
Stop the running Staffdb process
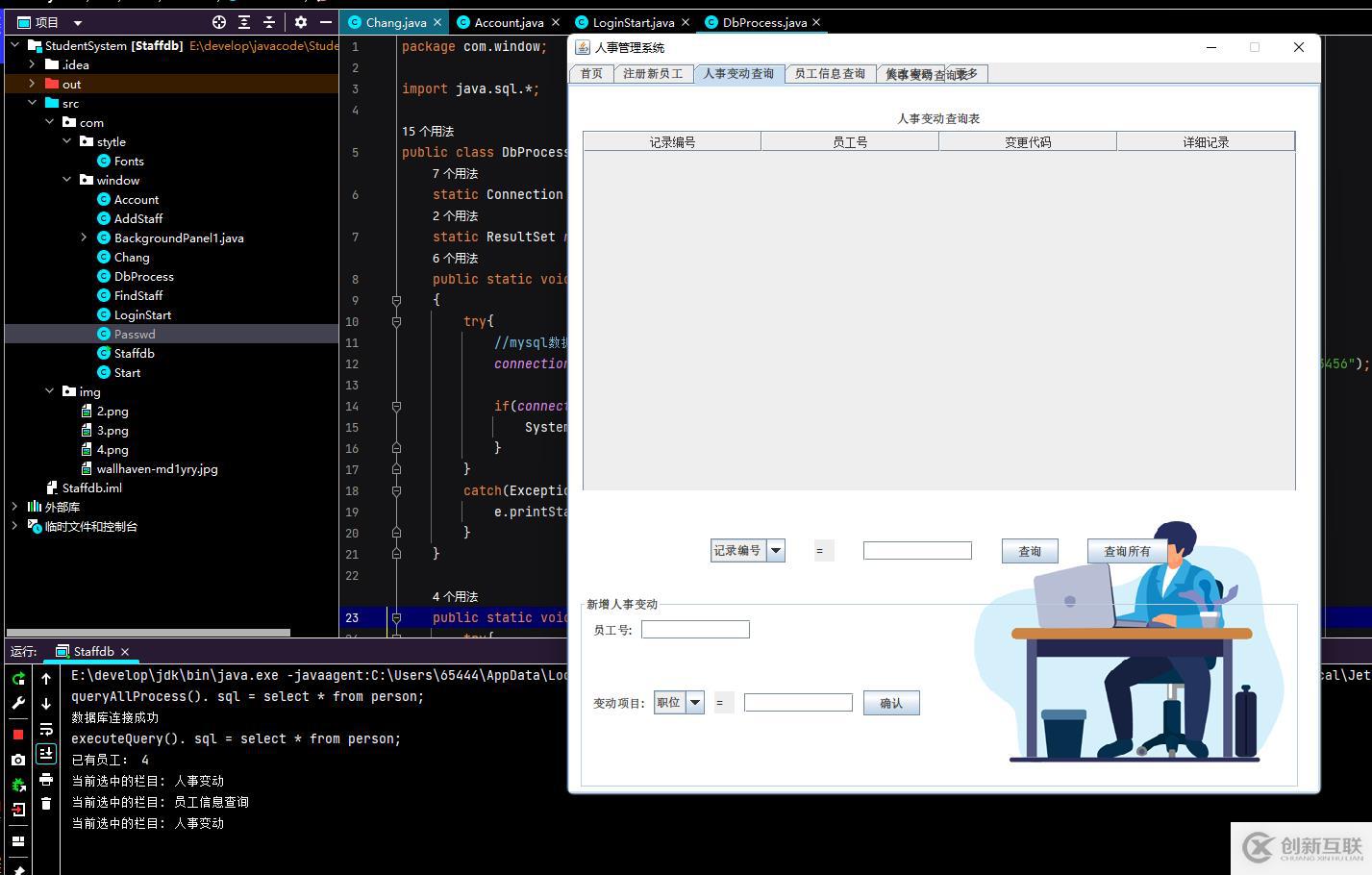pyautogui.click(x=18, y=735)
